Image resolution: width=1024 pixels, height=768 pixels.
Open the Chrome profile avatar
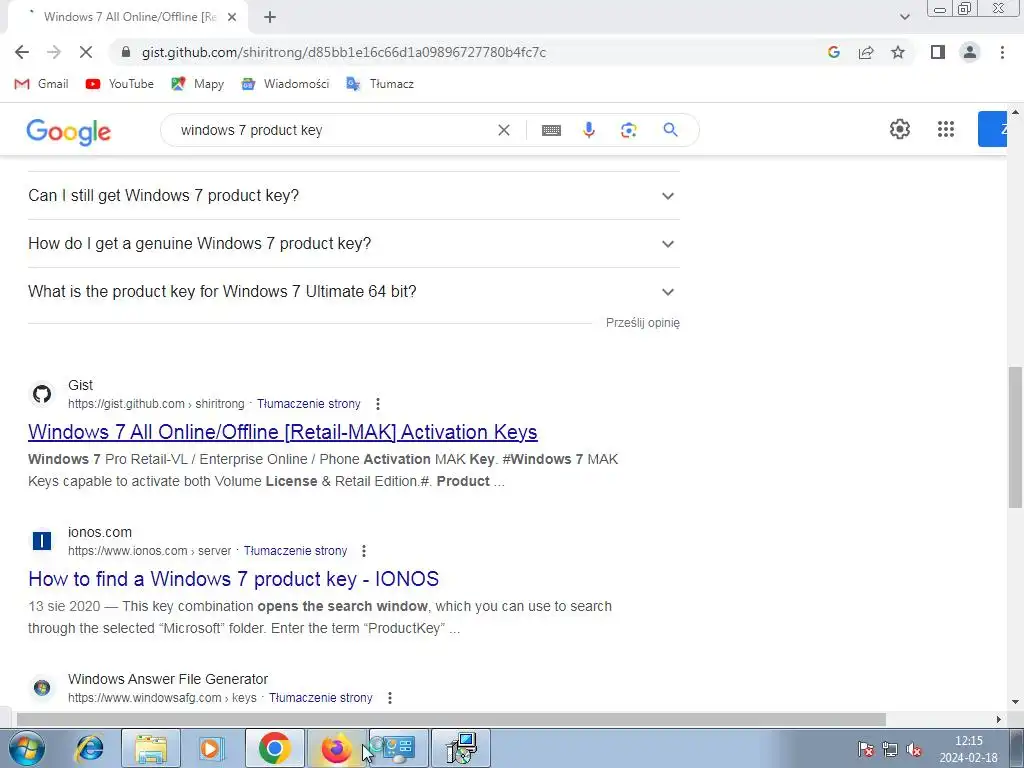click(x=970, y=52)
